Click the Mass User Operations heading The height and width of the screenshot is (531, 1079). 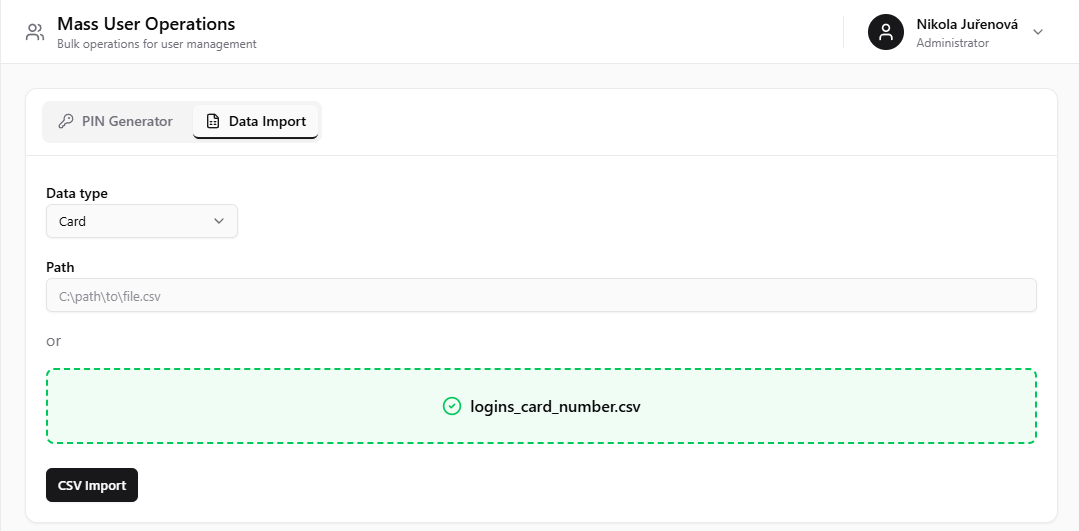click(146, 23)
